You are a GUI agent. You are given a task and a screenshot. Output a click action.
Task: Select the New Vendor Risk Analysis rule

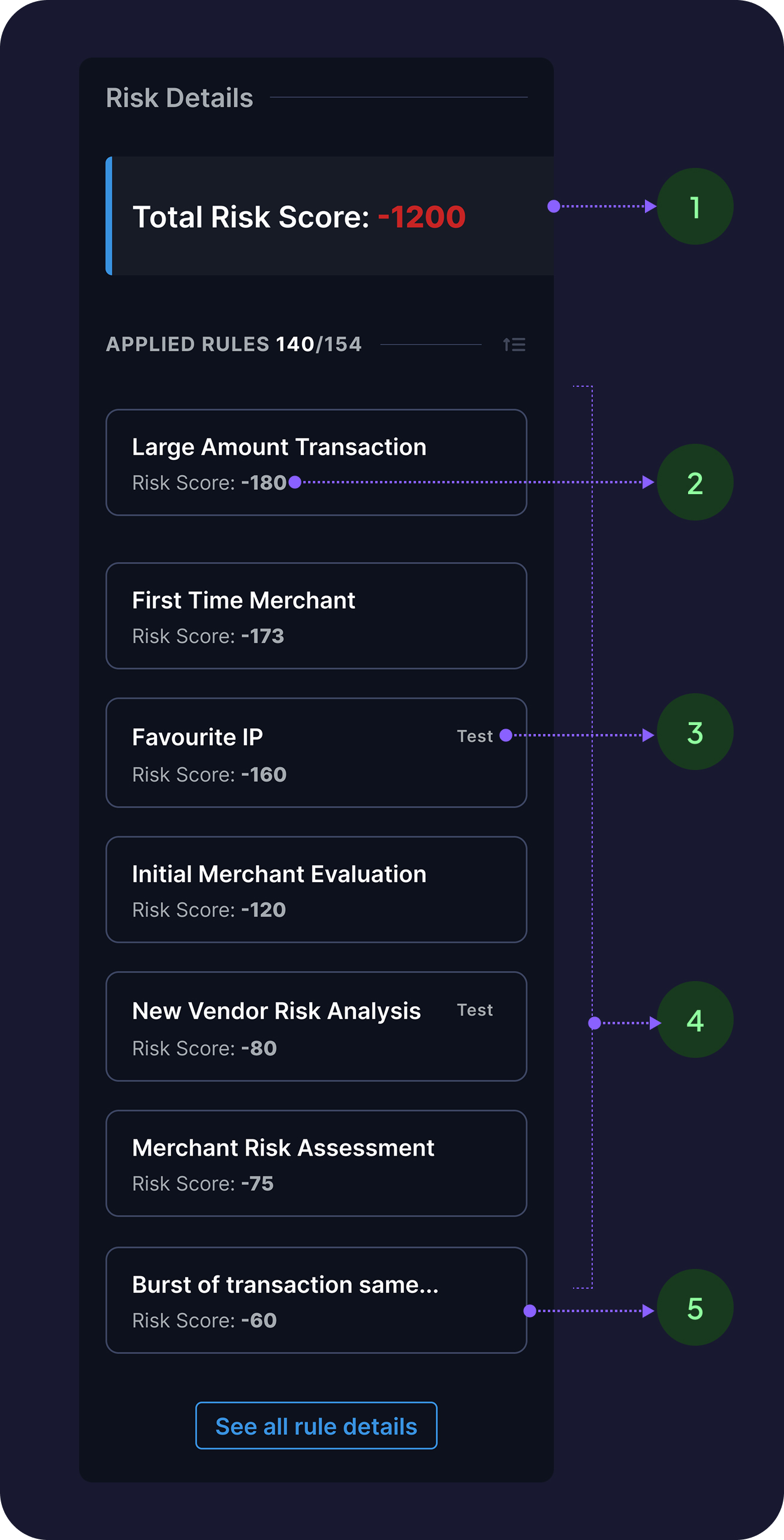click(x=316, y=1026)
